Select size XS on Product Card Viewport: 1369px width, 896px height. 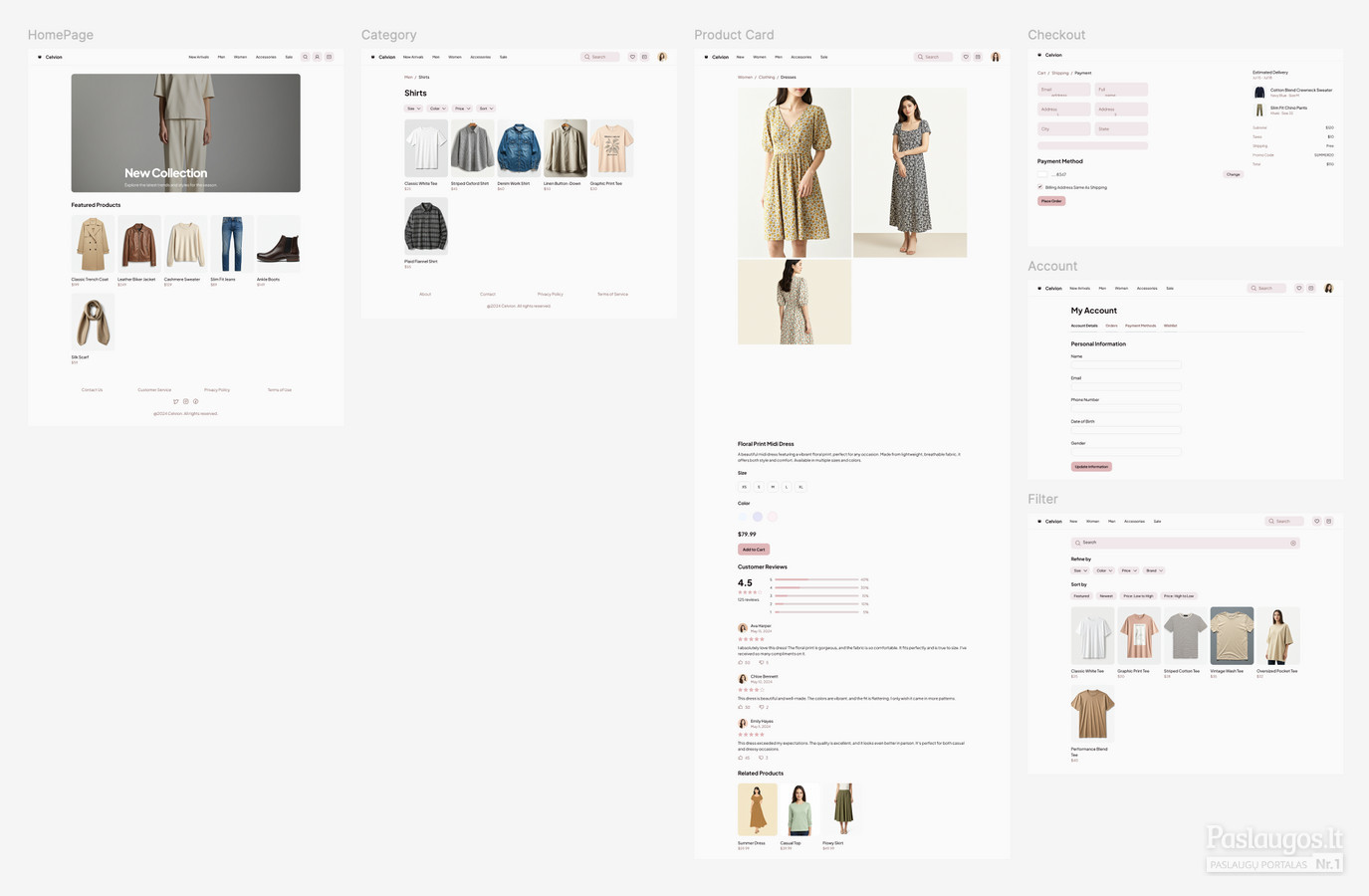pyautogui.click(x=744, y=487)
